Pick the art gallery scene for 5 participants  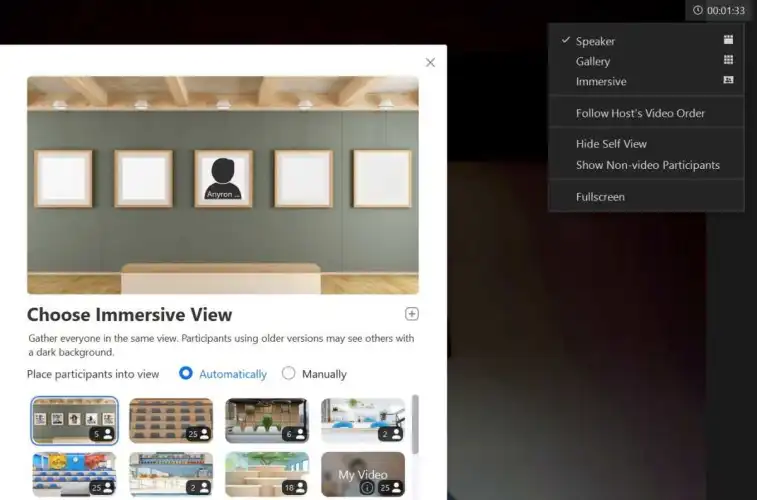[74, 420]
